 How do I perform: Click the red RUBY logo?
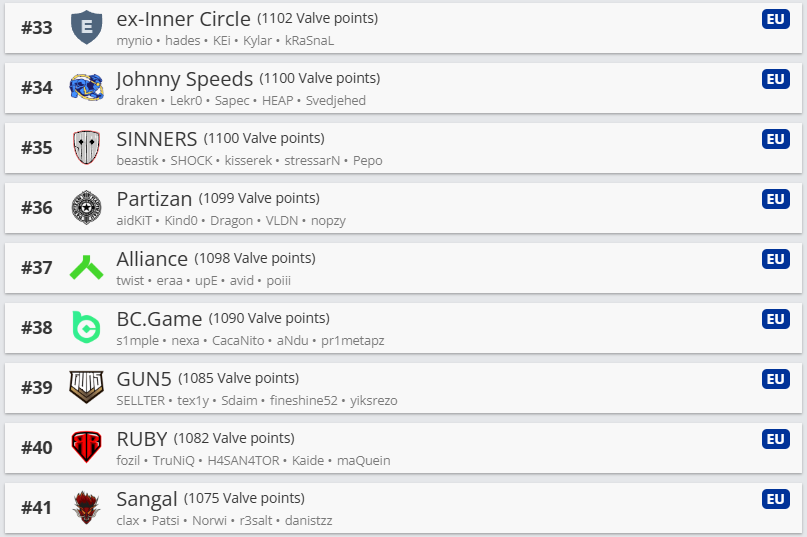coord(87,448)
